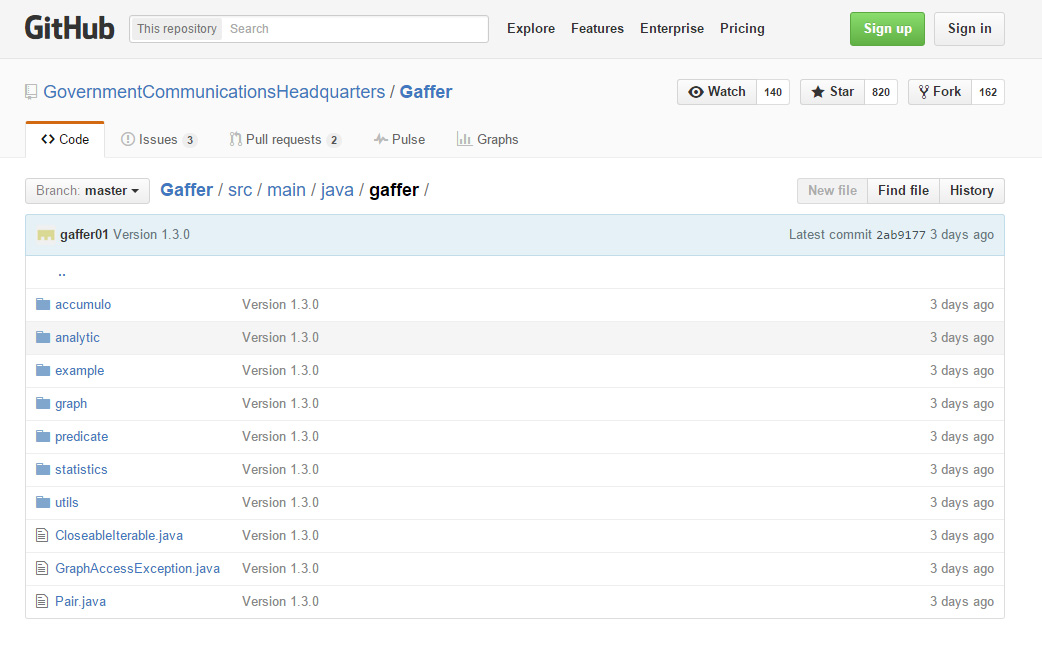Screen dimensions: 1042x647
Task: Click the statistics folder icon
Action: tap(43, 469)
